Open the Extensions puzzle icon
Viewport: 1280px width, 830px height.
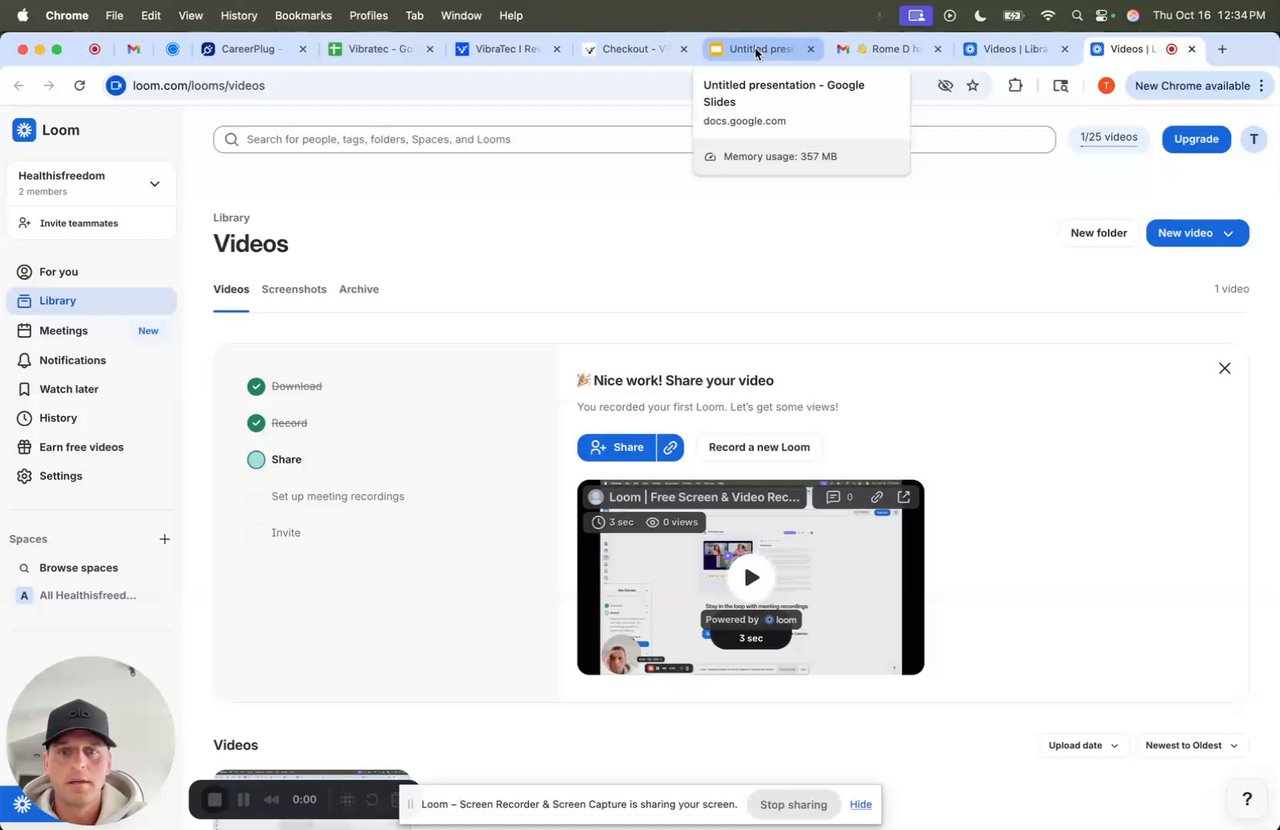coord(1015,86)
